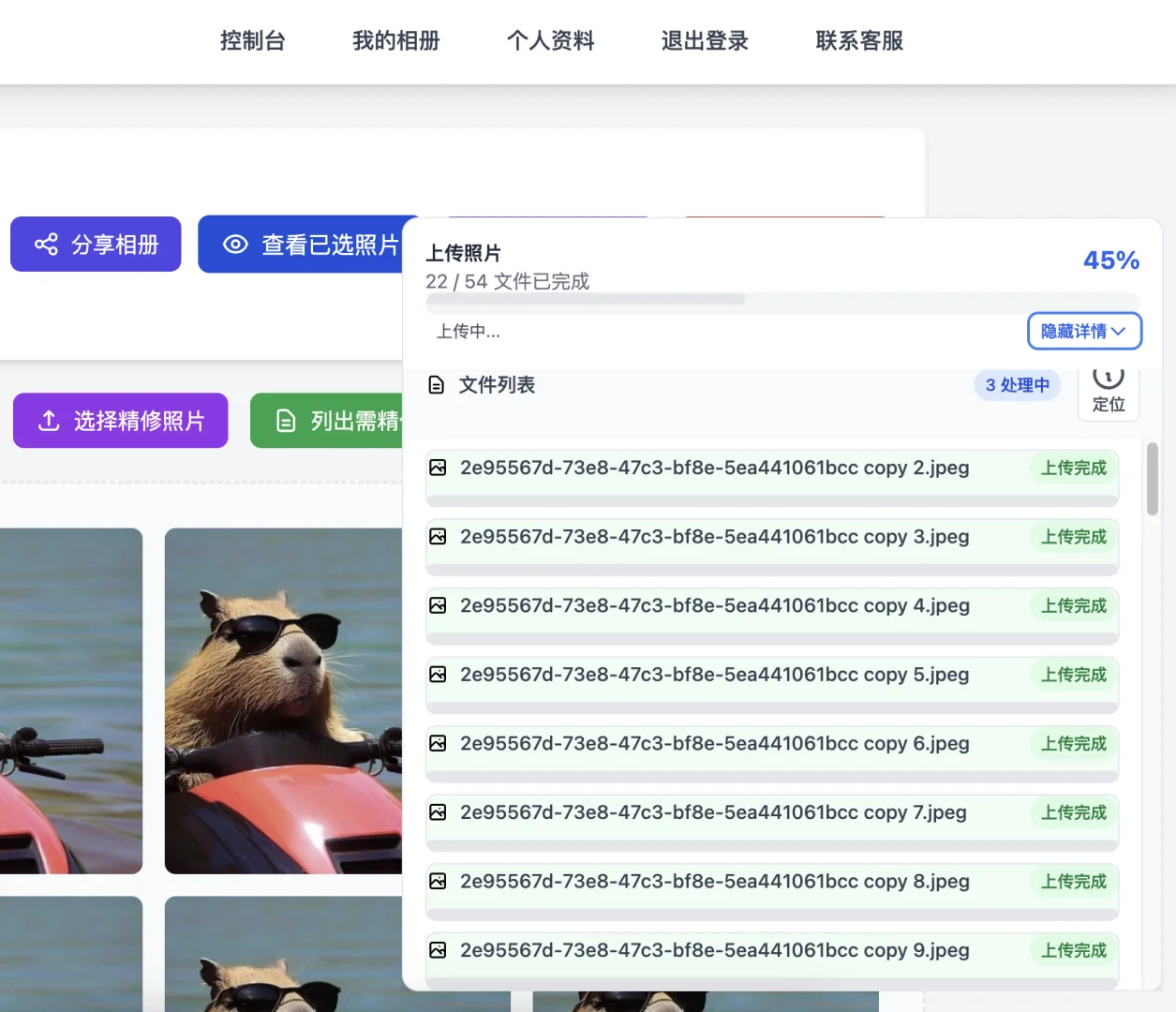Image resolution: width=1176 pixels, height=1012 pixels.
Task: Select file name ending copy 2.jpeg
Action: (x=715, y=468)
